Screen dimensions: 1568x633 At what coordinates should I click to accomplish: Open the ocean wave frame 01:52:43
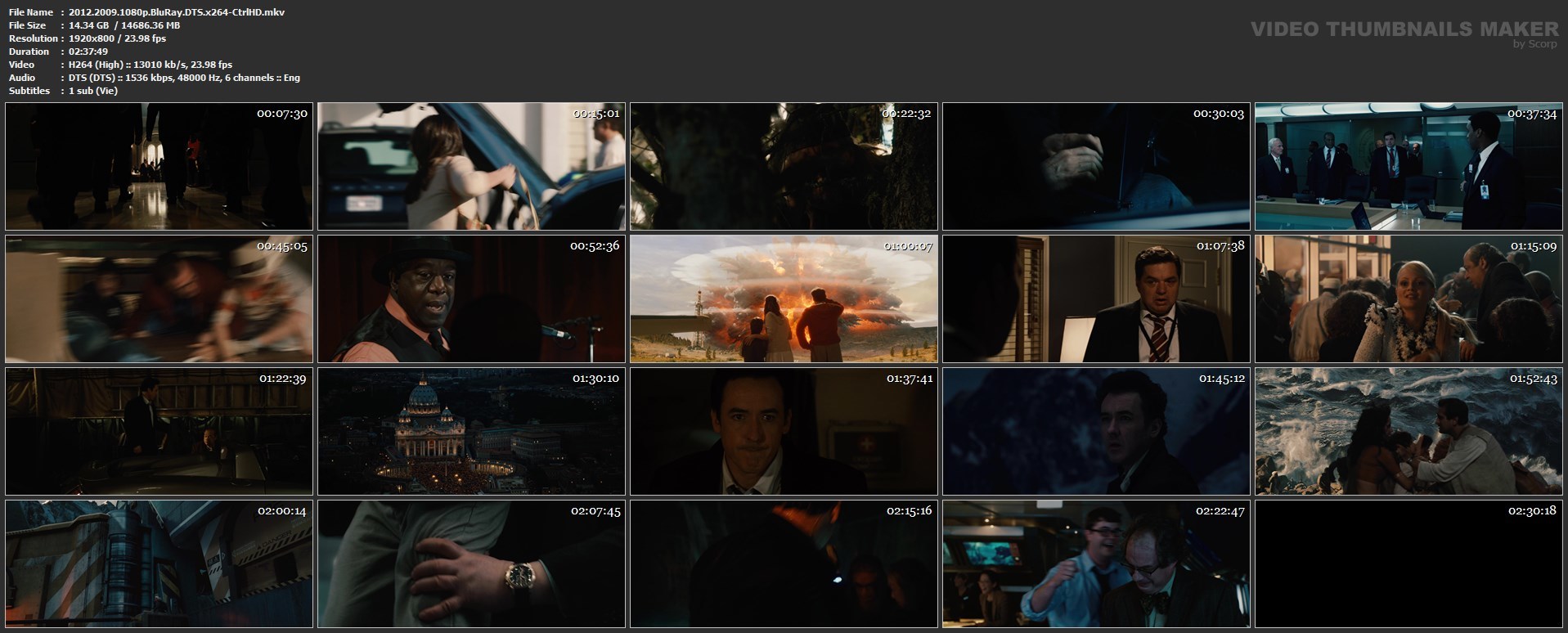(x=1409, y=431)
